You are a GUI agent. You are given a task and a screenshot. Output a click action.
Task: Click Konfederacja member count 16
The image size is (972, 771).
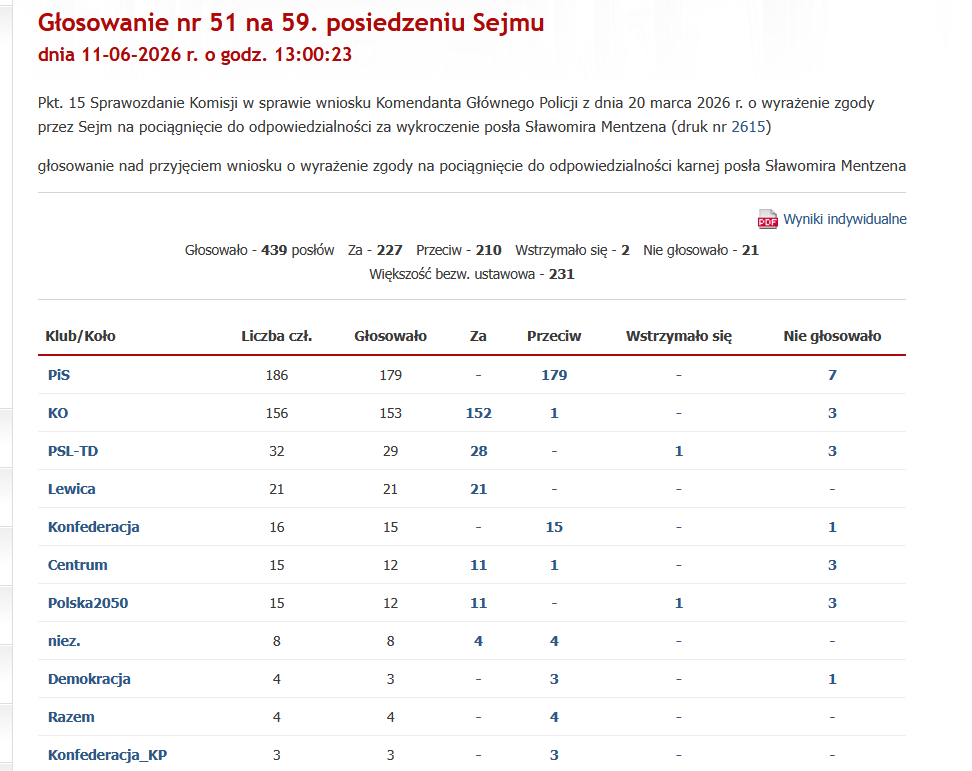(x=276, y=527)
